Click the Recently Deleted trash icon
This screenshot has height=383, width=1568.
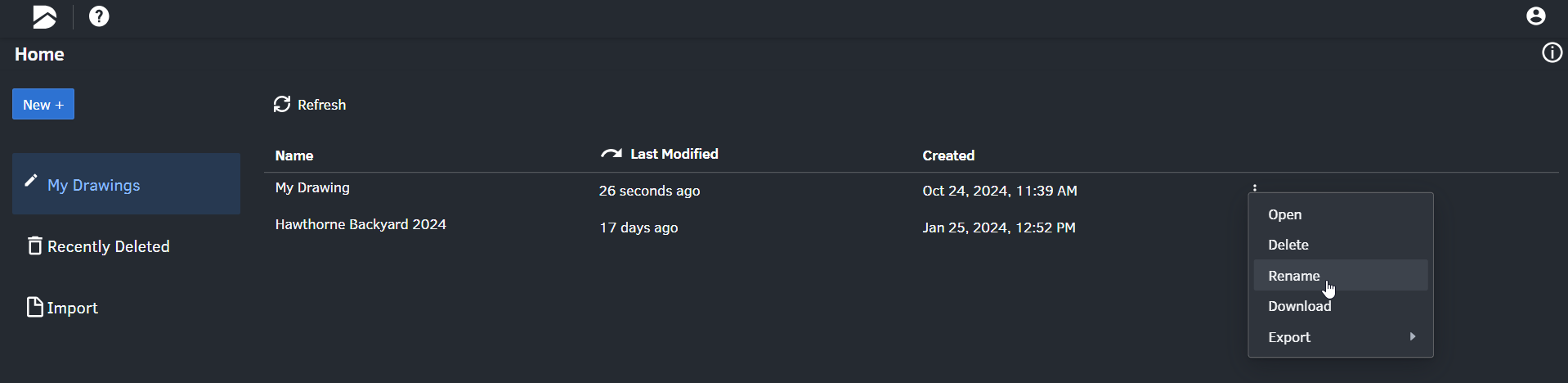tap(34, 246)
